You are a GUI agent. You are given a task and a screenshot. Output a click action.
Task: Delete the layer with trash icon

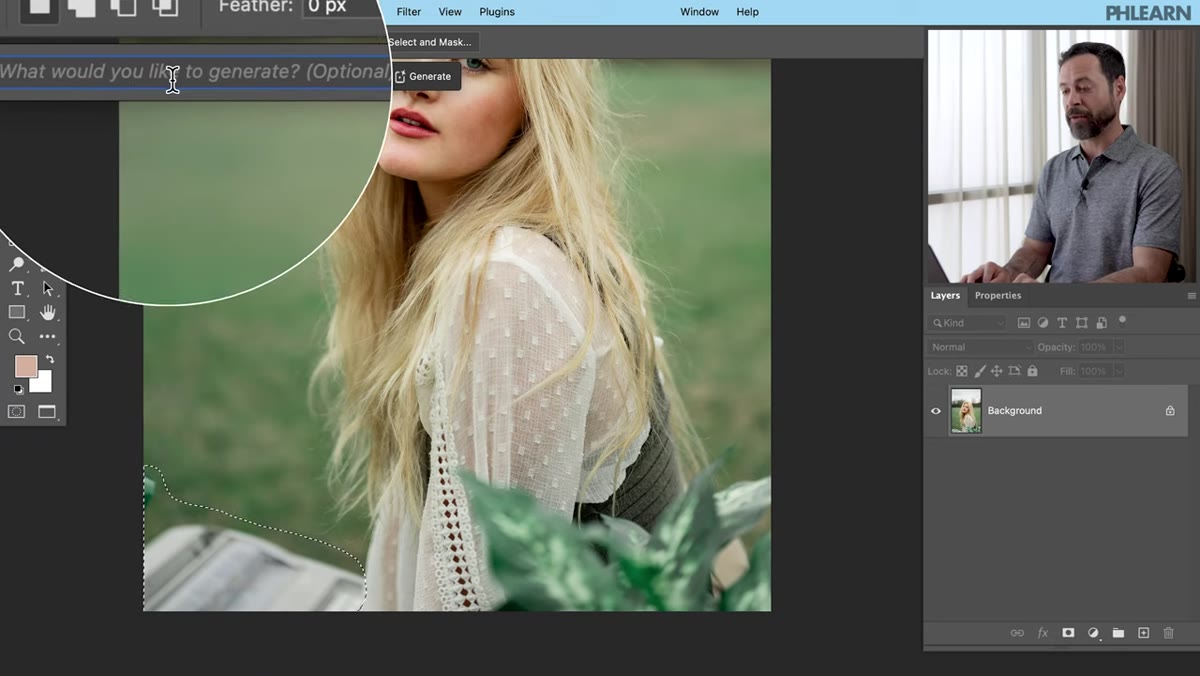tap(1168, 633)
